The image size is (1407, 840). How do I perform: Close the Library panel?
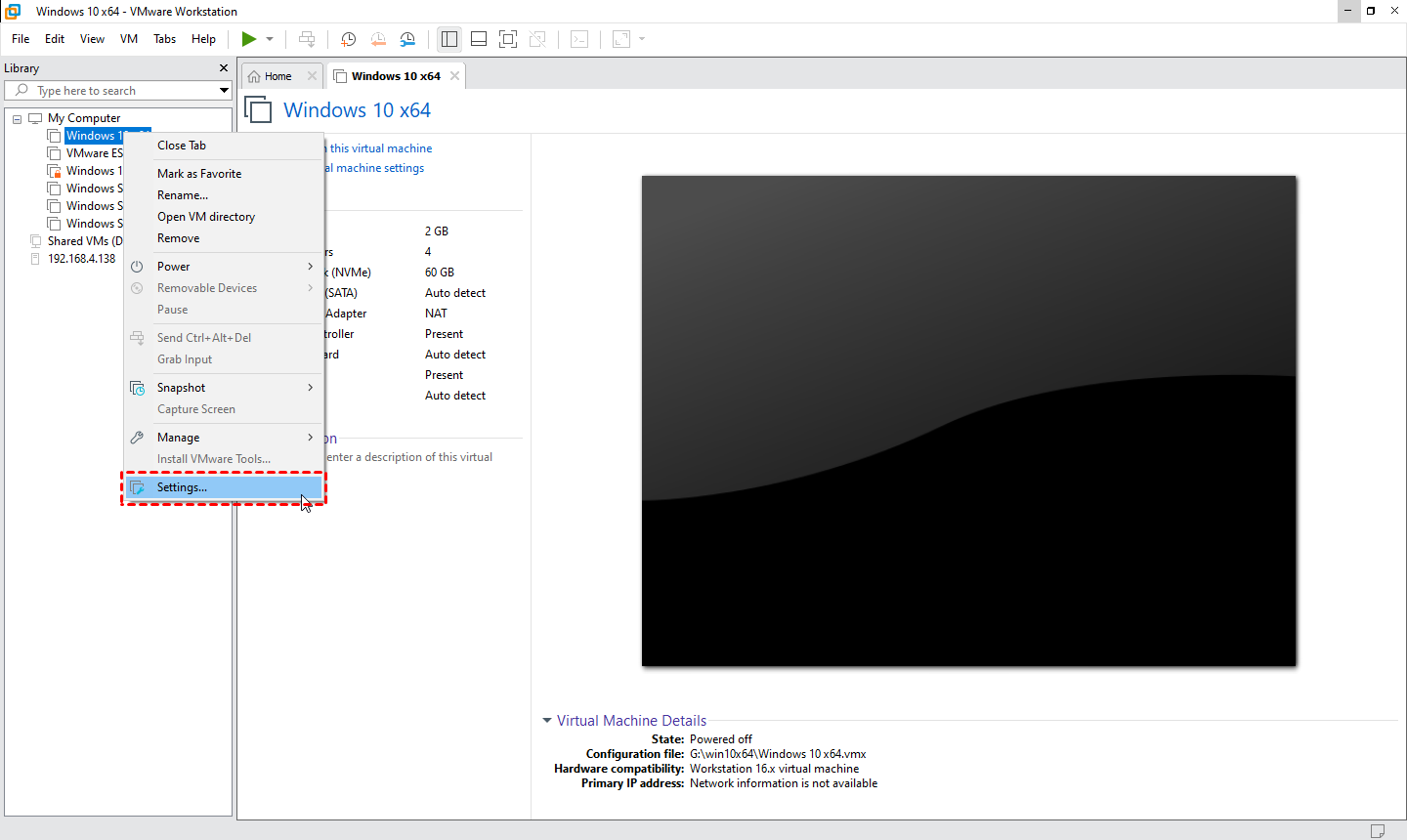click(x=224, y=68)
